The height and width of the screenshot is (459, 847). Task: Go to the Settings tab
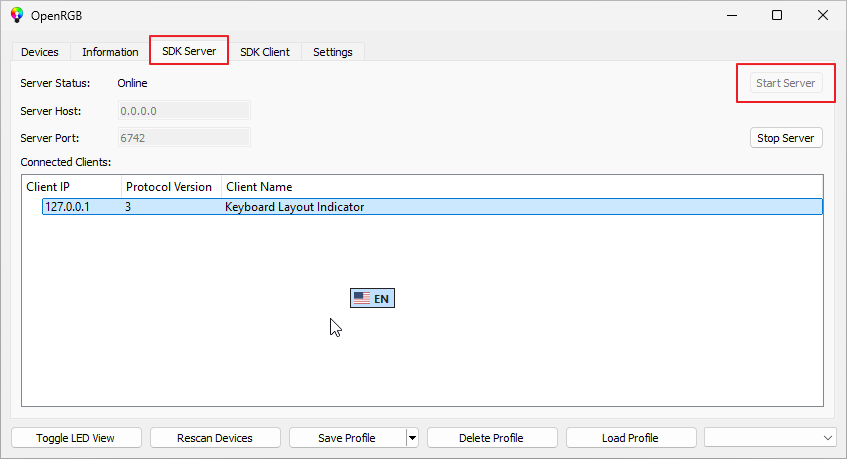[x=332, y=52]
